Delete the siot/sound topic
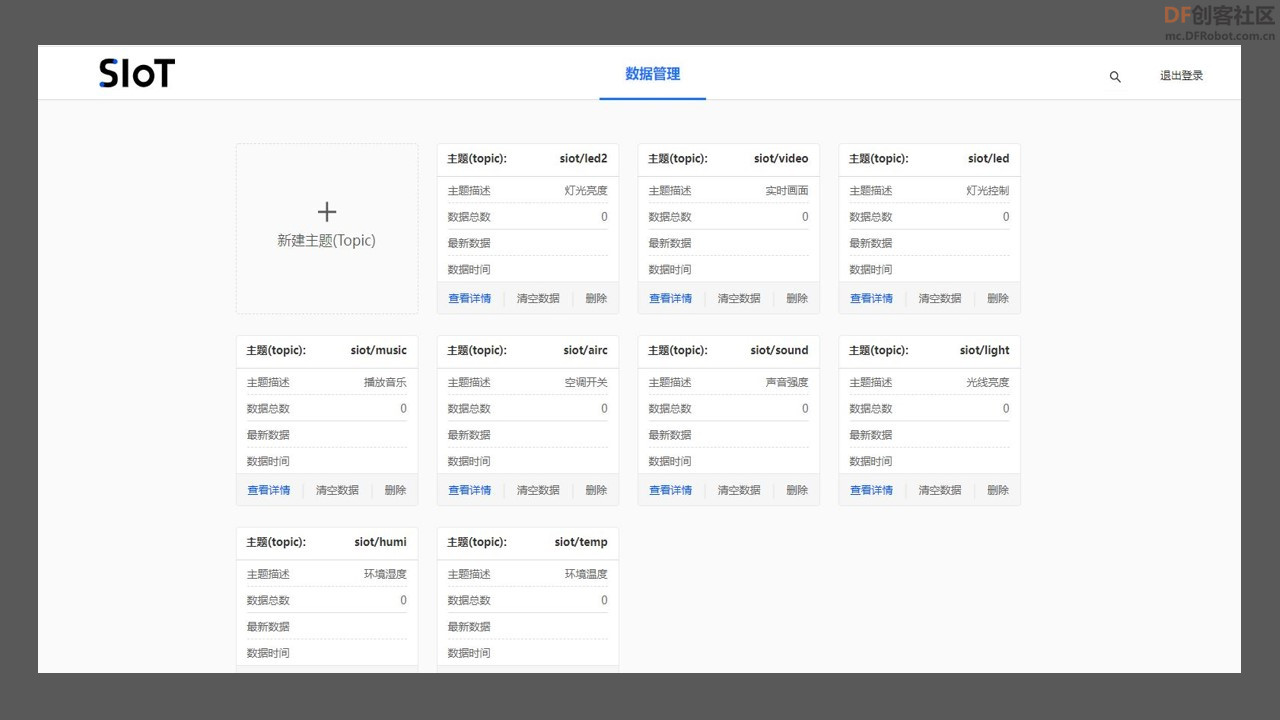 coord(797,490)
